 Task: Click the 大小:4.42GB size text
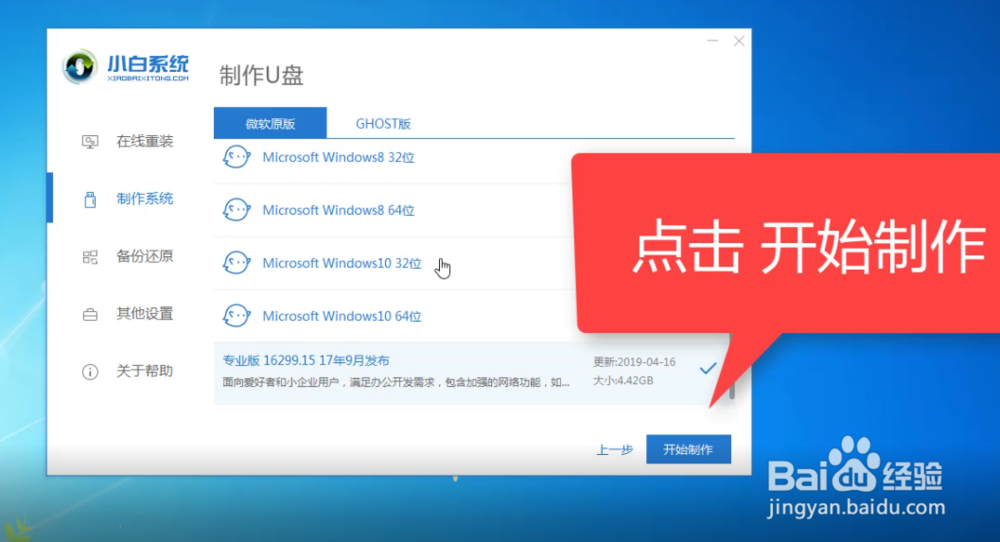(x=623, y=381)
